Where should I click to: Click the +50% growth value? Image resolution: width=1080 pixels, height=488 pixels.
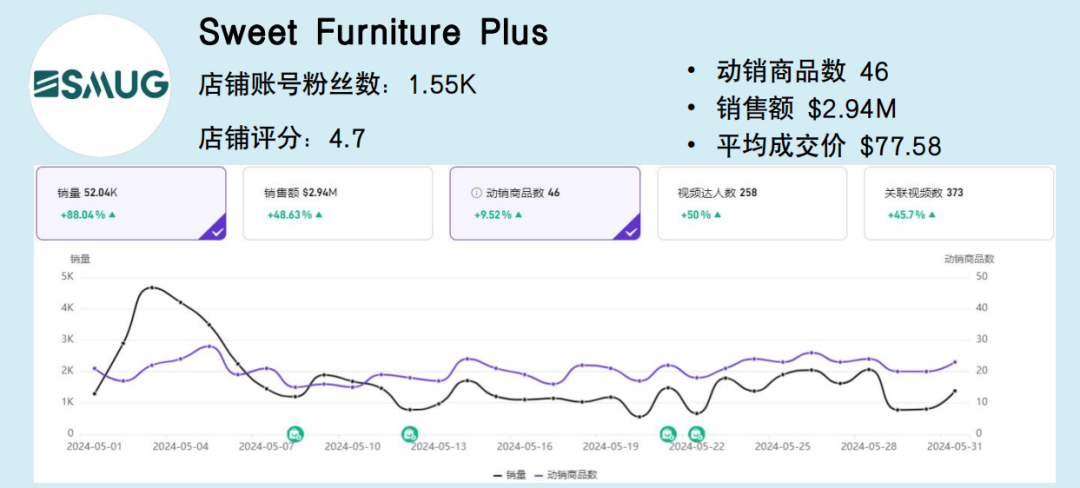pos(701,215)
